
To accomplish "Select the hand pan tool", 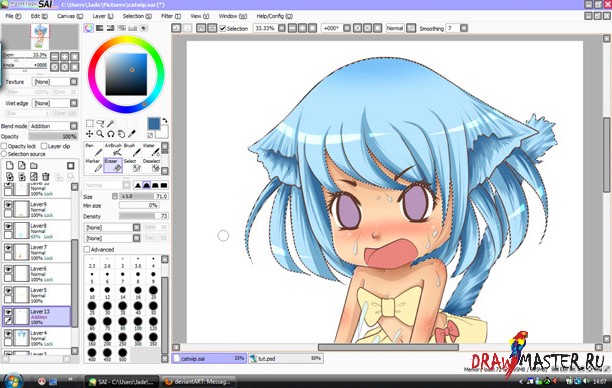I will click(121, 134).
